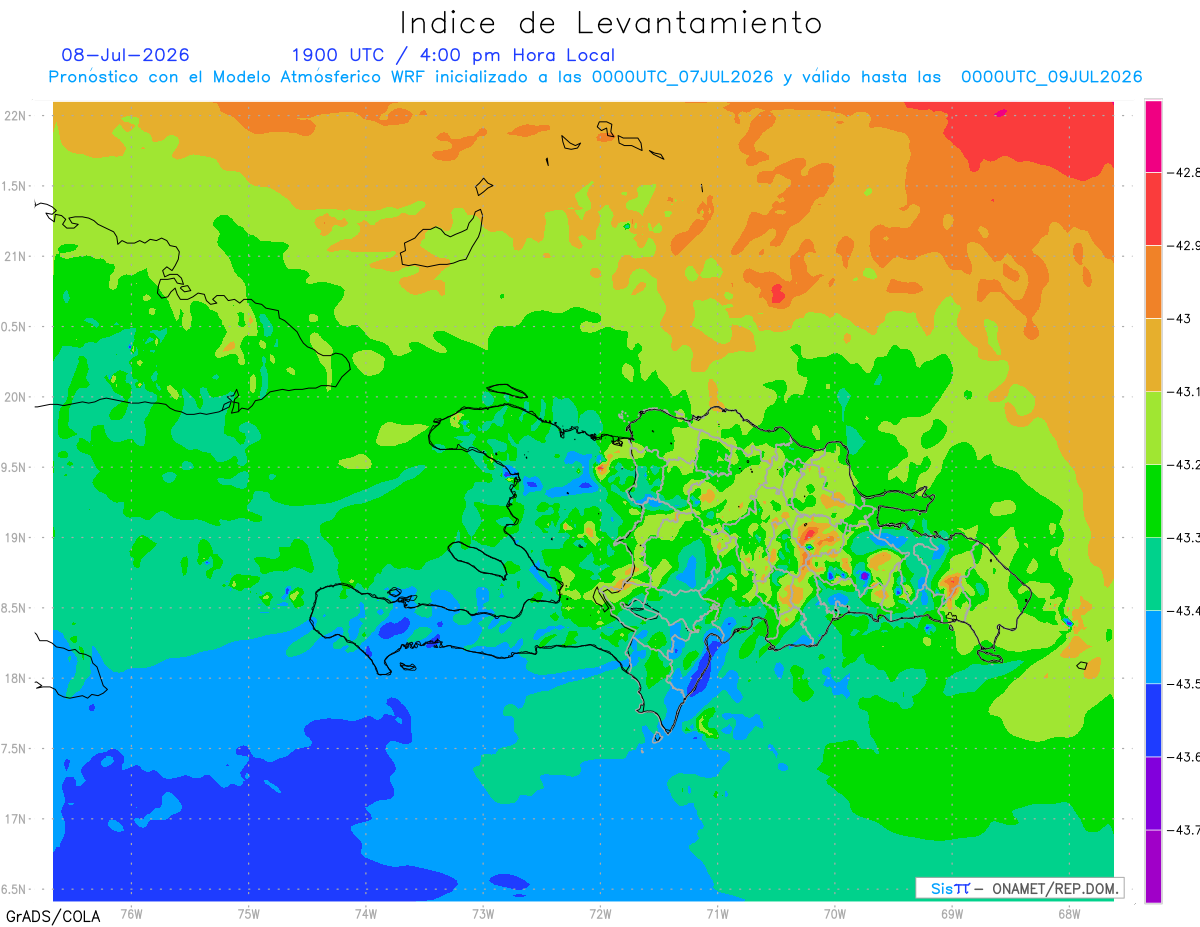
Task: Select the date label "08-Jul-2026"
Action: pos(126,55)
